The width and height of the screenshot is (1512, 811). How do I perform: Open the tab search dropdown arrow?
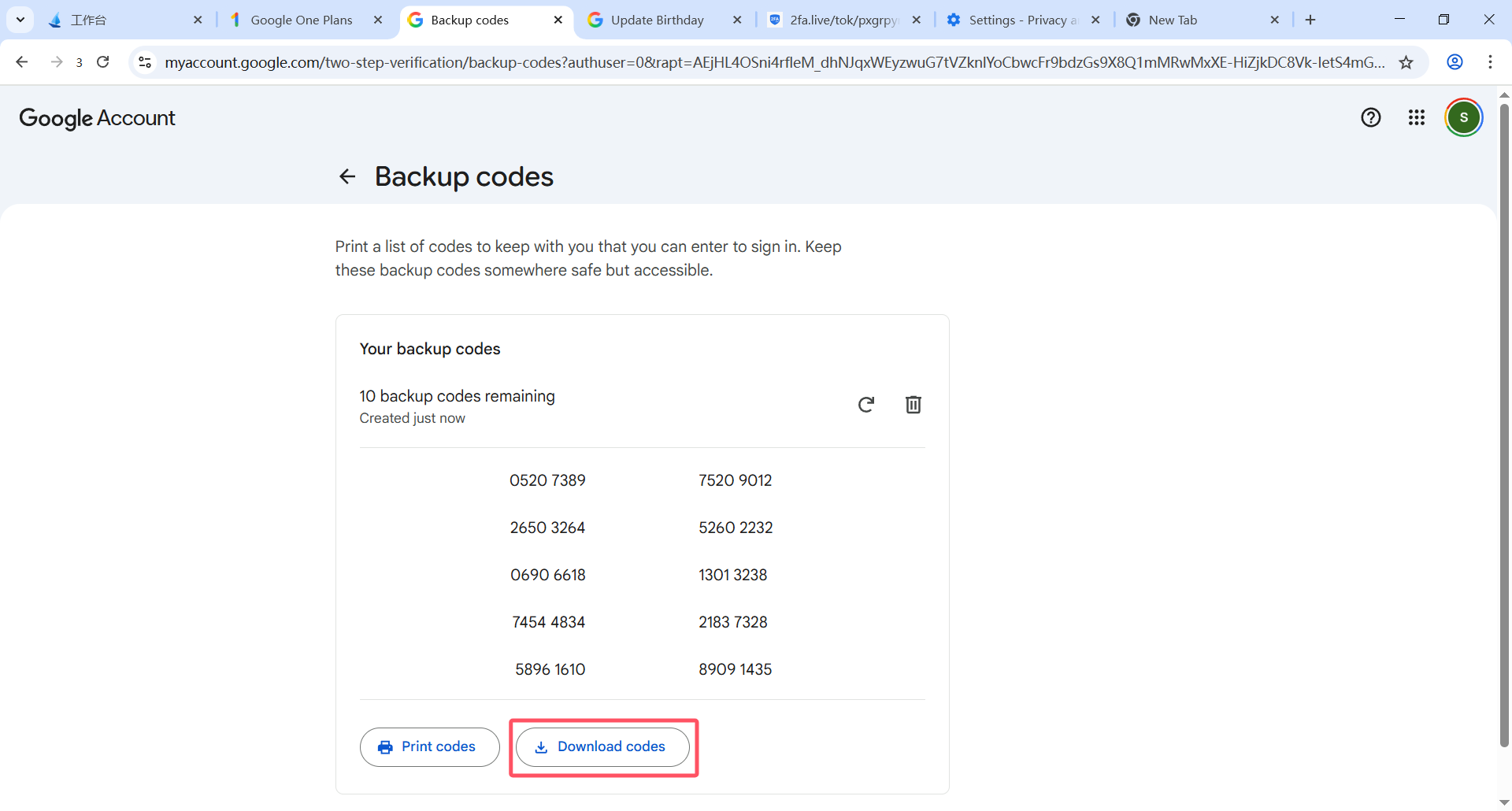20,20
